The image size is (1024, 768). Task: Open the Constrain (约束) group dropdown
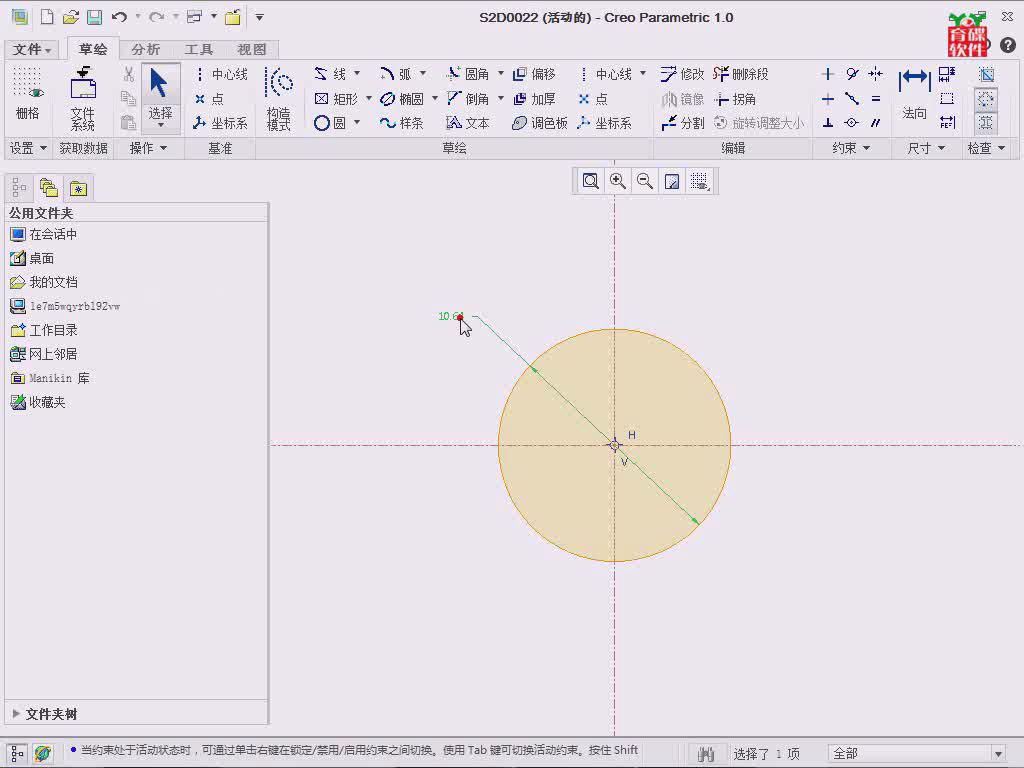click(x=851, y=148)
